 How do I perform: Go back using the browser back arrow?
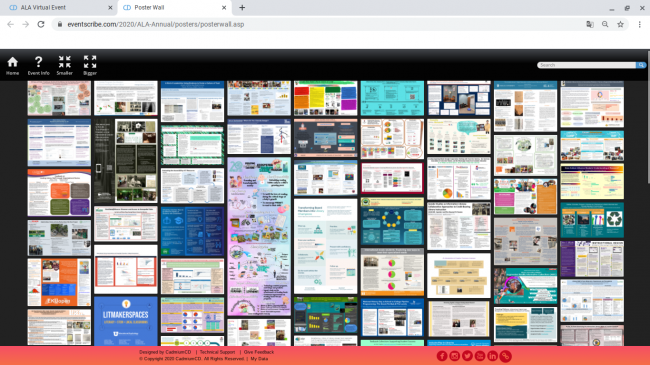coord(10,24)
